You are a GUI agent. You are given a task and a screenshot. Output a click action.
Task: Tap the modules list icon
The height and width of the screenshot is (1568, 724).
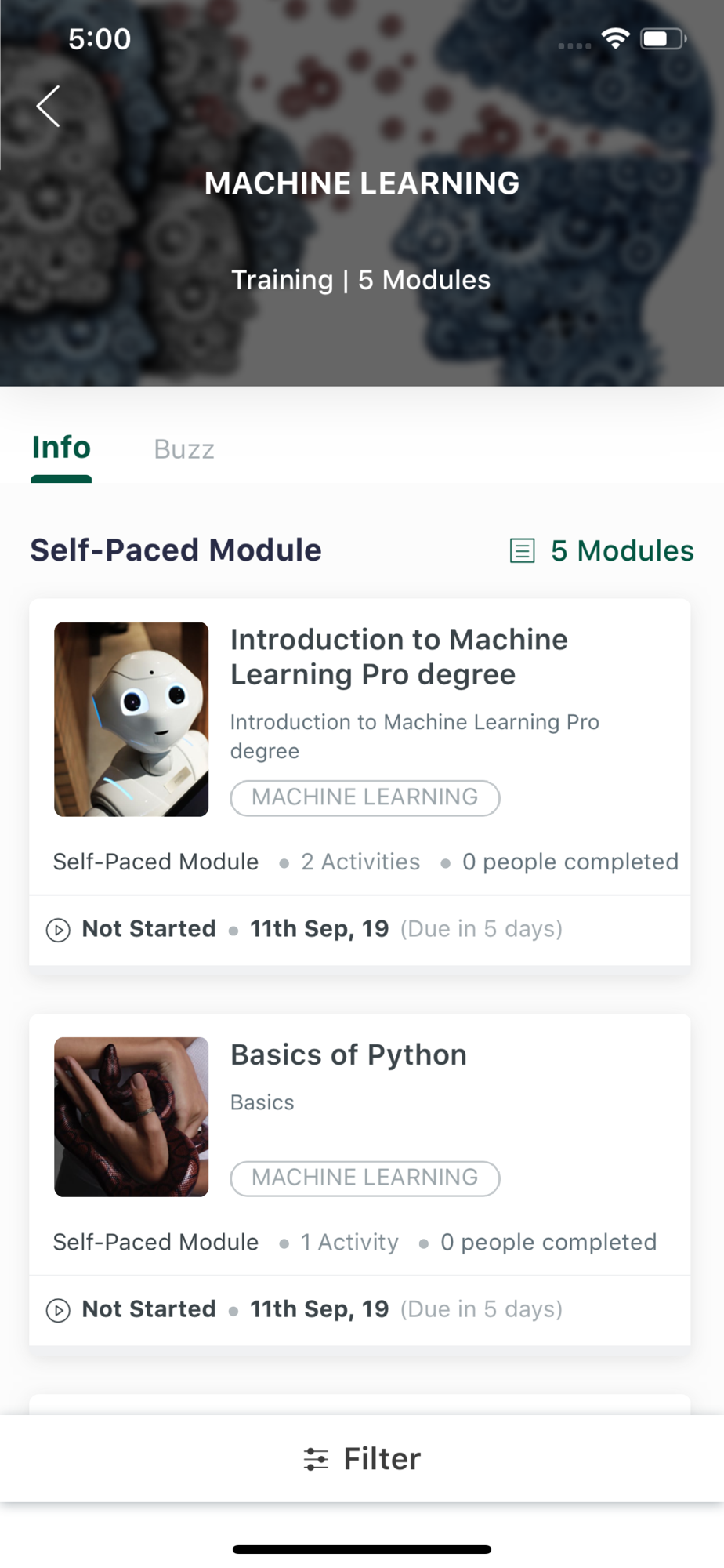point(523,550)
